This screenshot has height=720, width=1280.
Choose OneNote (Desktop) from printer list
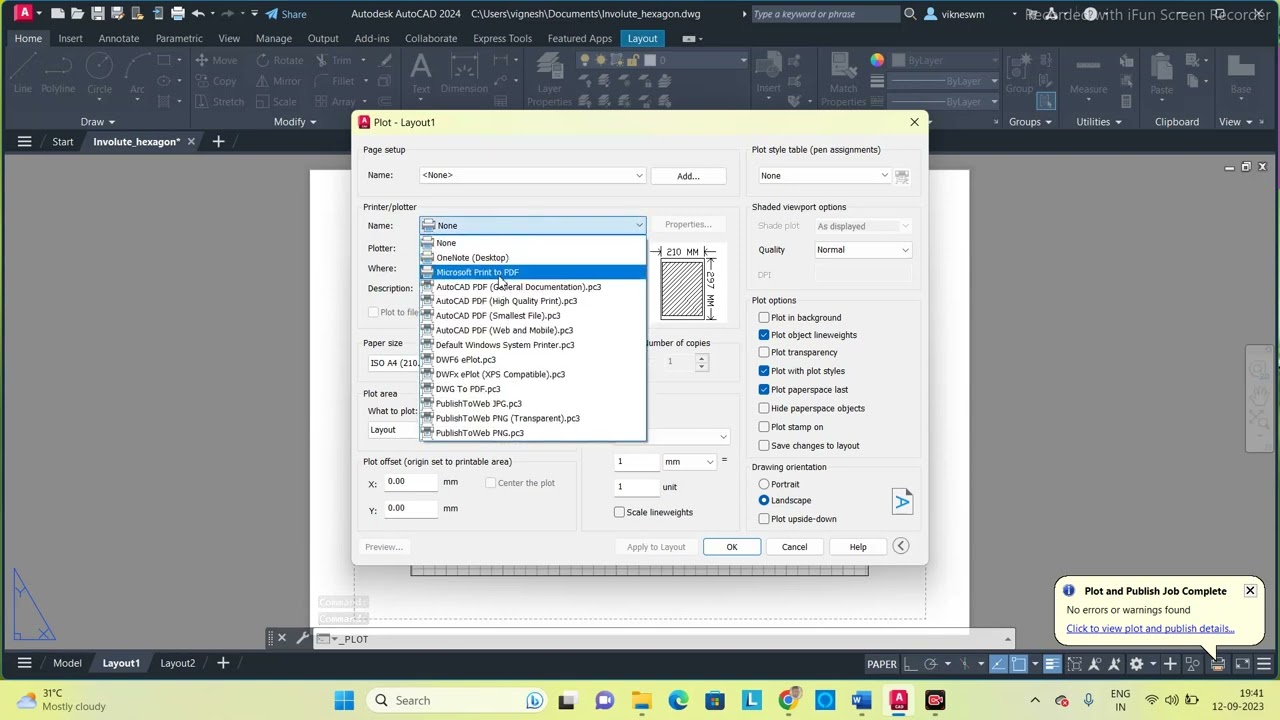click(532, 258)
